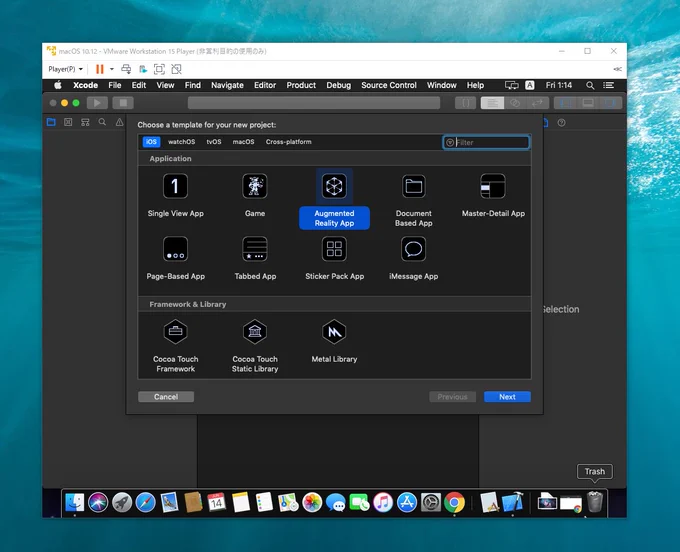Switch to the Cross-platform tab

tap(288, 142)
